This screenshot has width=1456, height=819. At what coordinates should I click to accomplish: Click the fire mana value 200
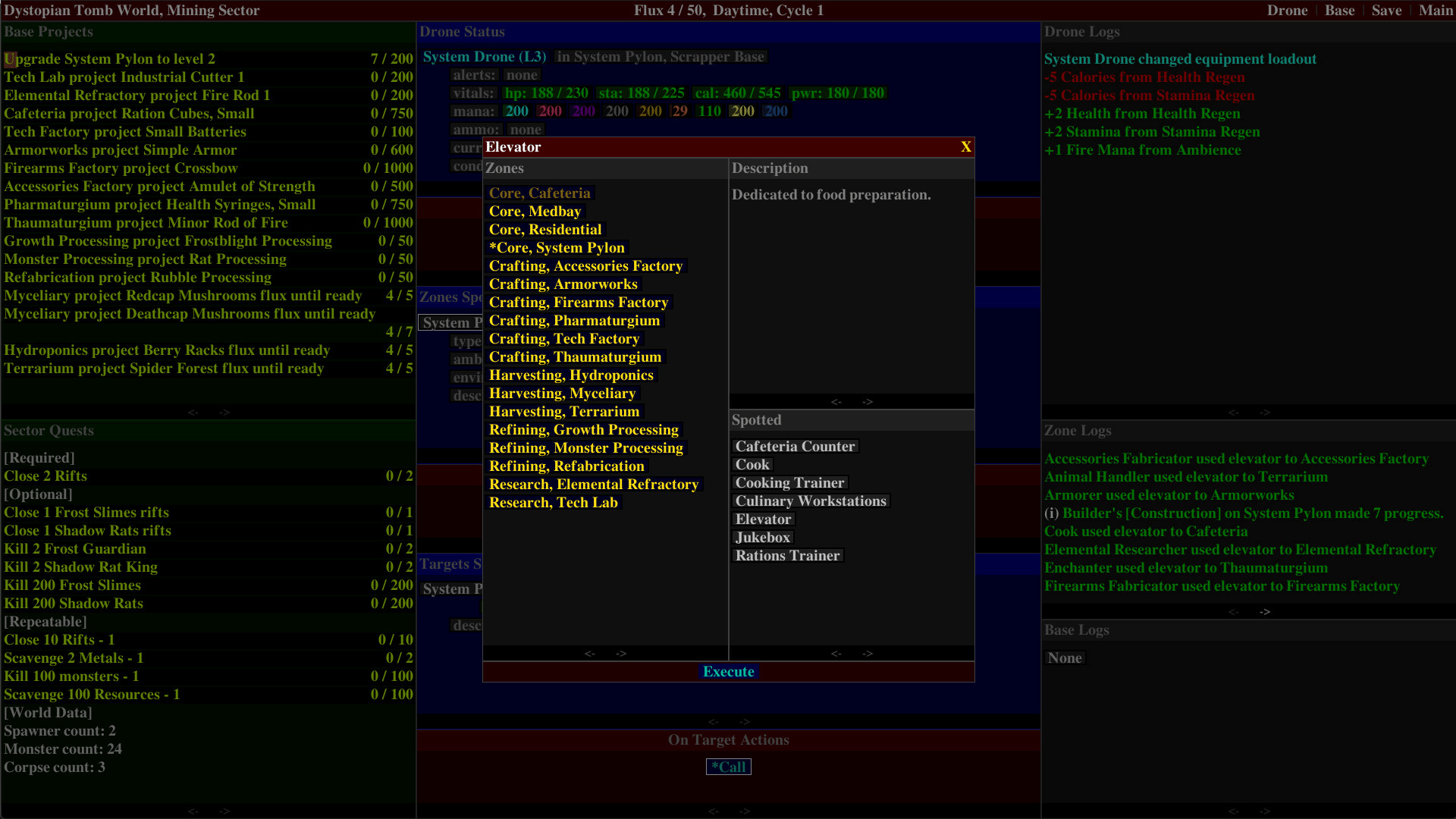[x=550, y=111]
